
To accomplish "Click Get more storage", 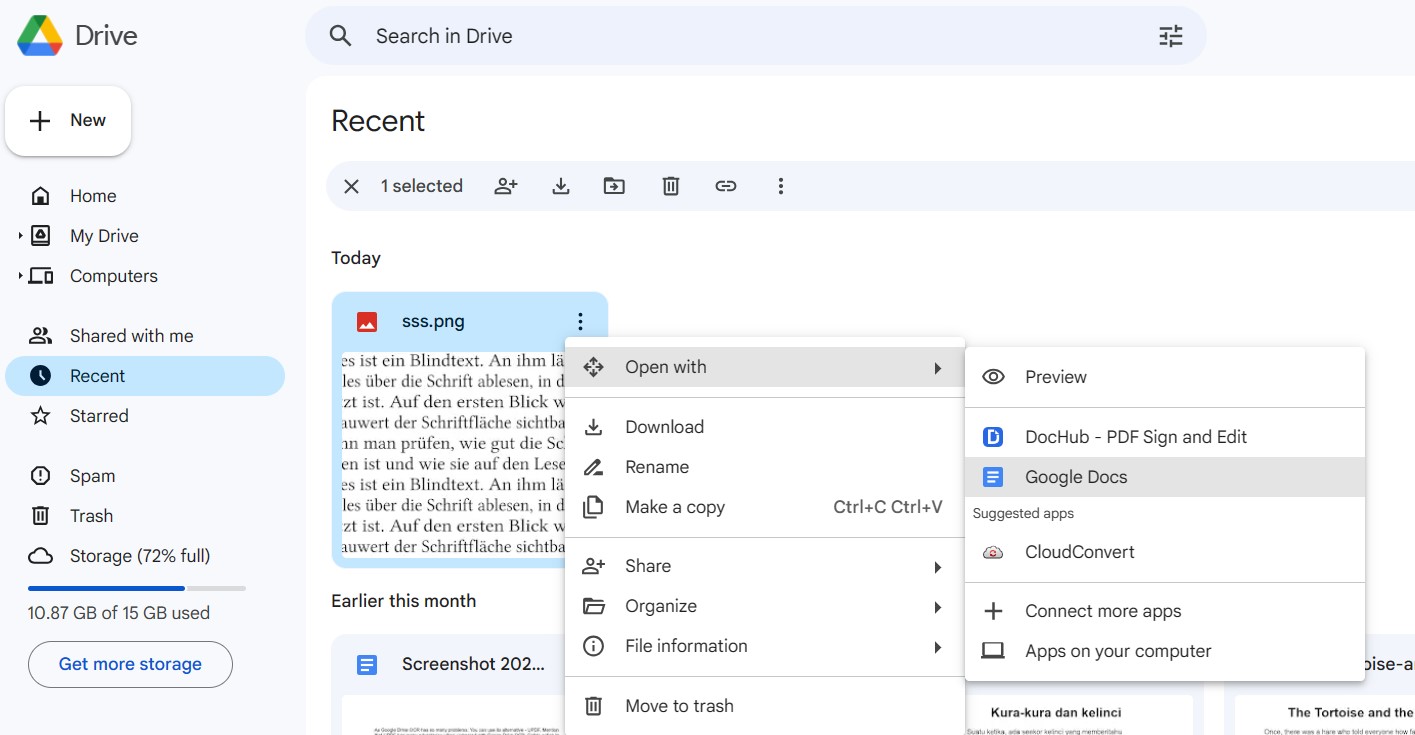I will tap(129, 664).
